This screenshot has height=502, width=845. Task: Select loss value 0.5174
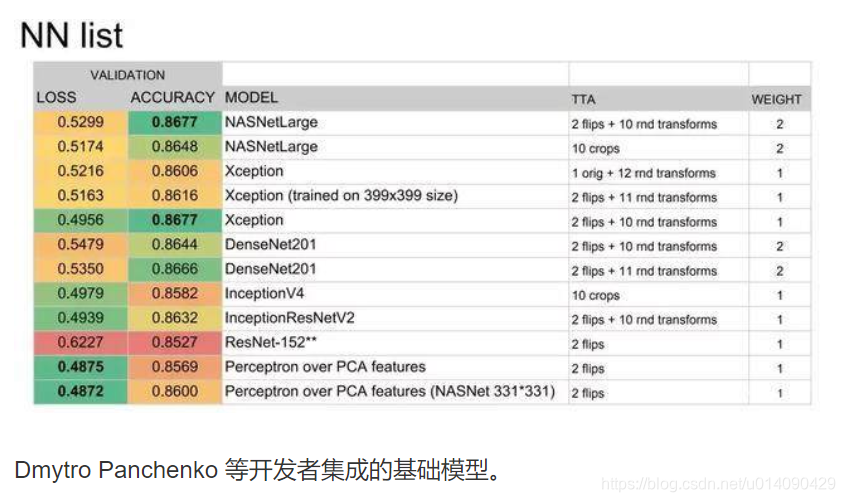pos(80,147)
